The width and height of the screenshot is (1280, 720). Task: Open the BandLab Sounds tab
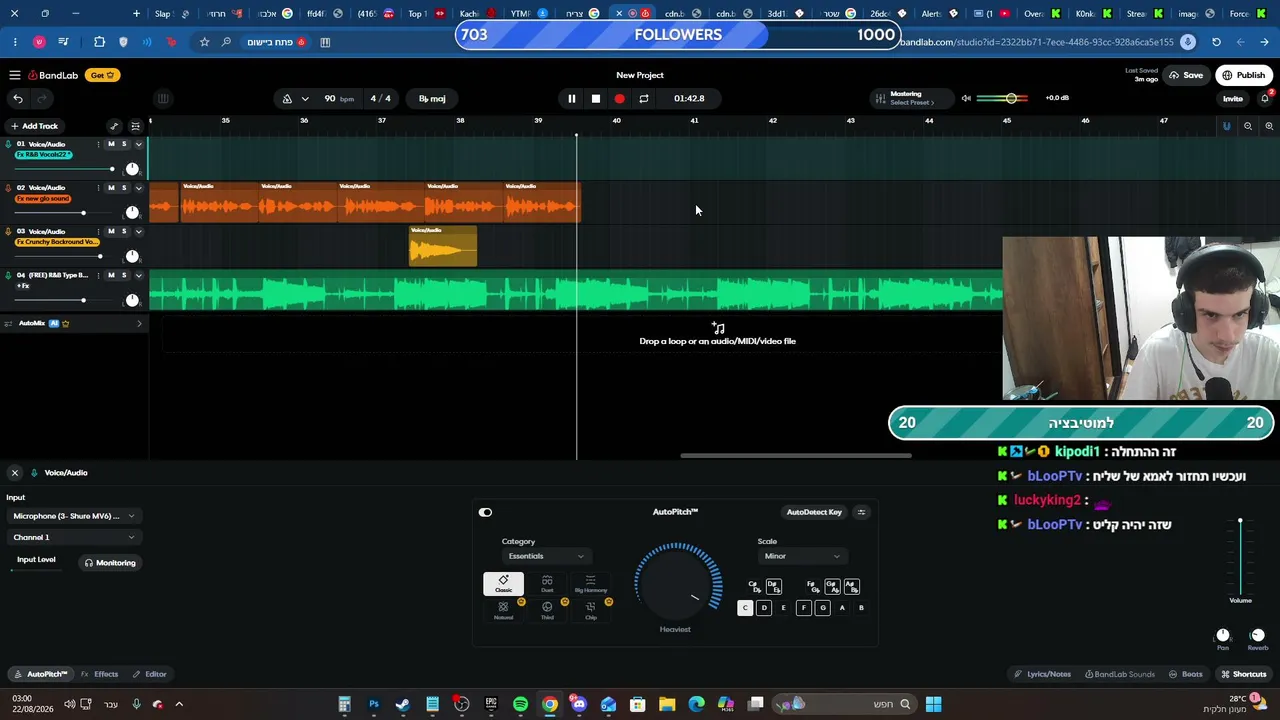(x=1119, y=674)
